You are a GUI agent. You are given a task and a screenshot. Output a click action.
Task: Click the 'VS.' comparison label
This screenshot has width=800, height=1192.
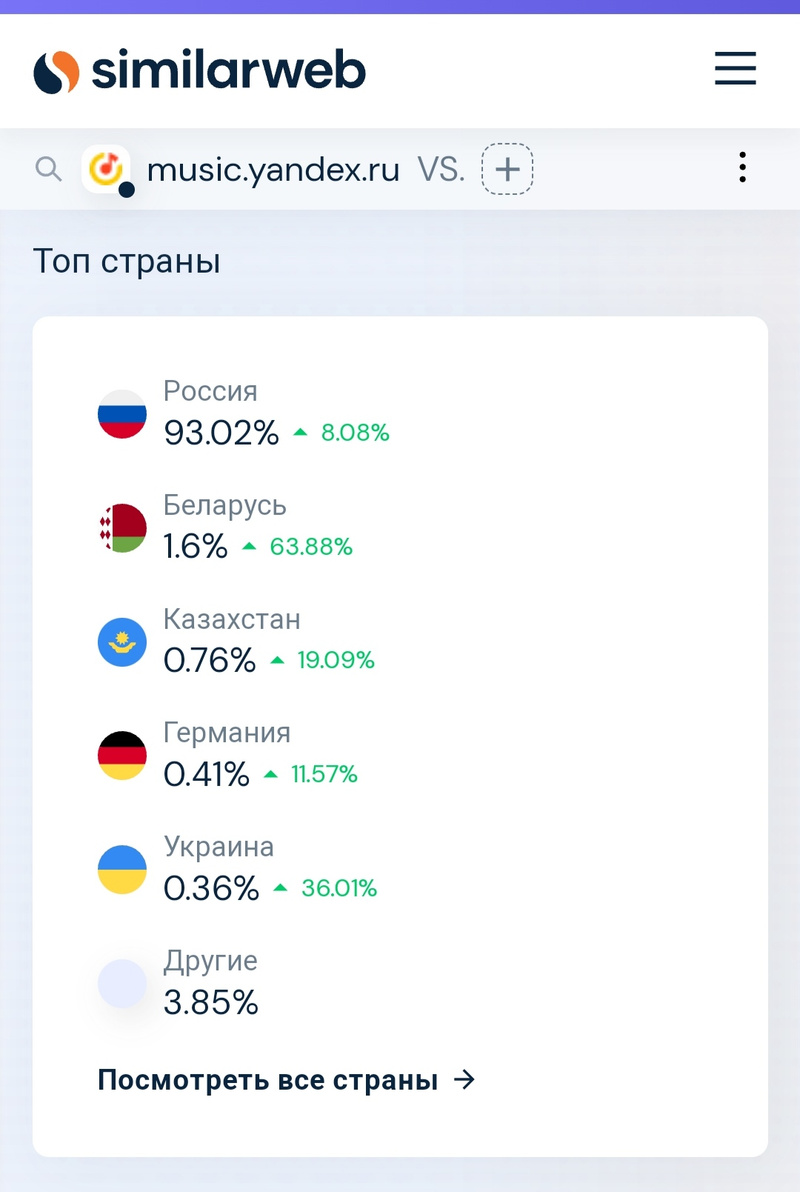441,169
